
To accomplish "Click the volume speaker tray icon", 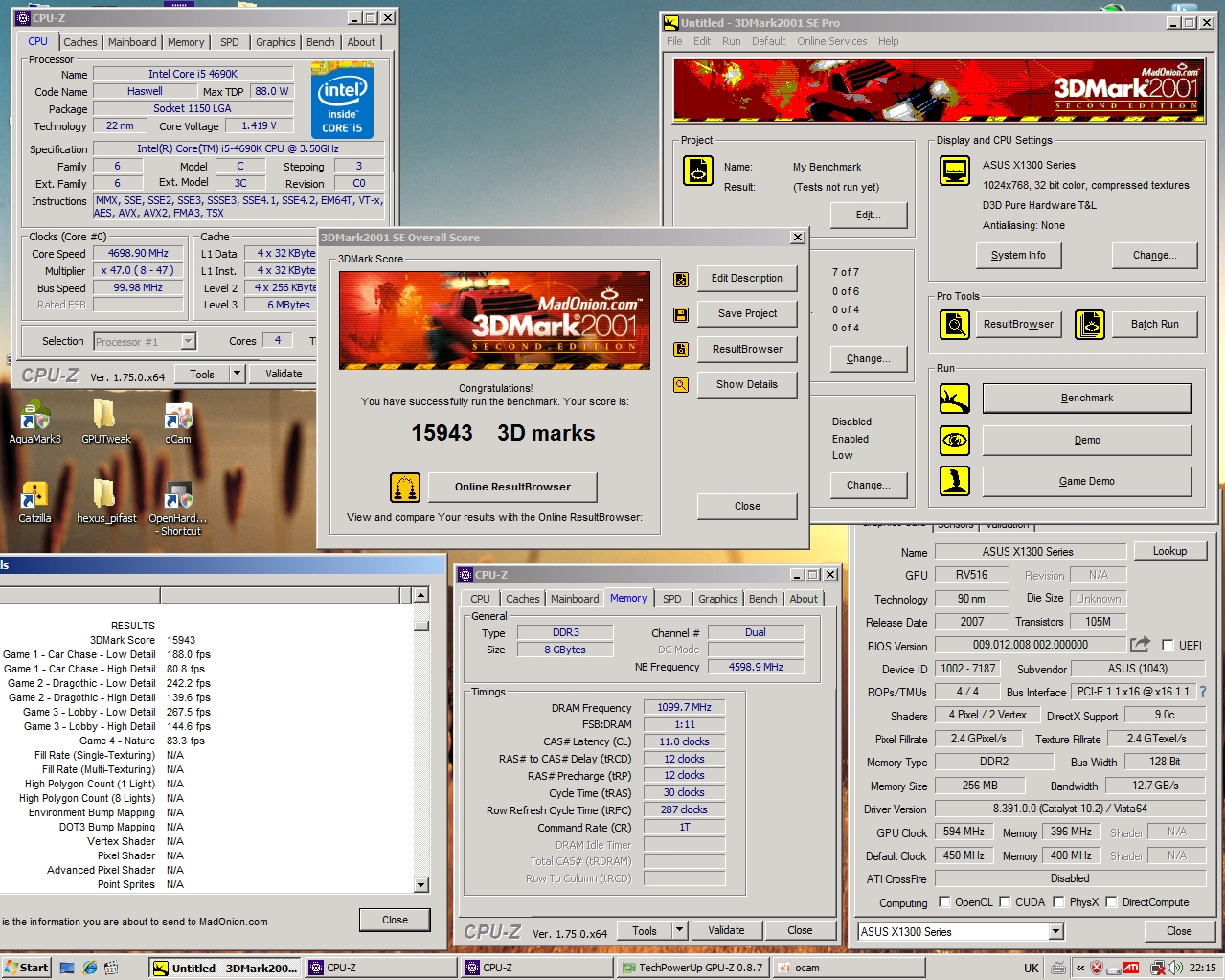I will coord(1175,968).
